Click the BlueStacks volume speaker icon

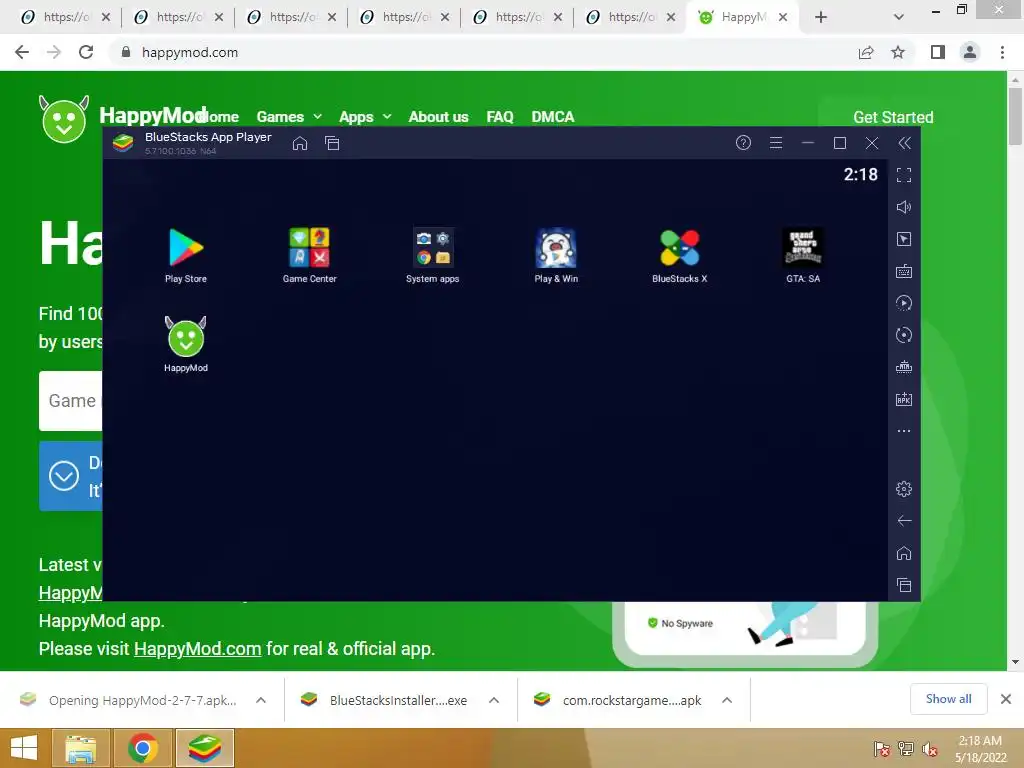(x=904, y=207)
